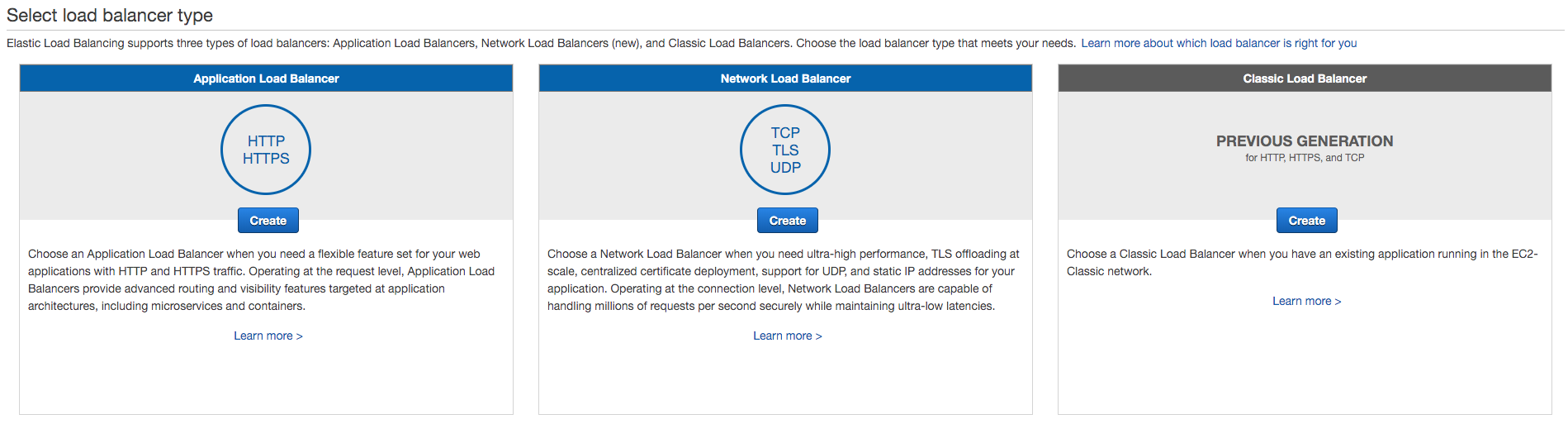Open Learn more under Classic Load Balancer
Viewport: 1568px width, 424px height.
click(x=1307, y=301)
